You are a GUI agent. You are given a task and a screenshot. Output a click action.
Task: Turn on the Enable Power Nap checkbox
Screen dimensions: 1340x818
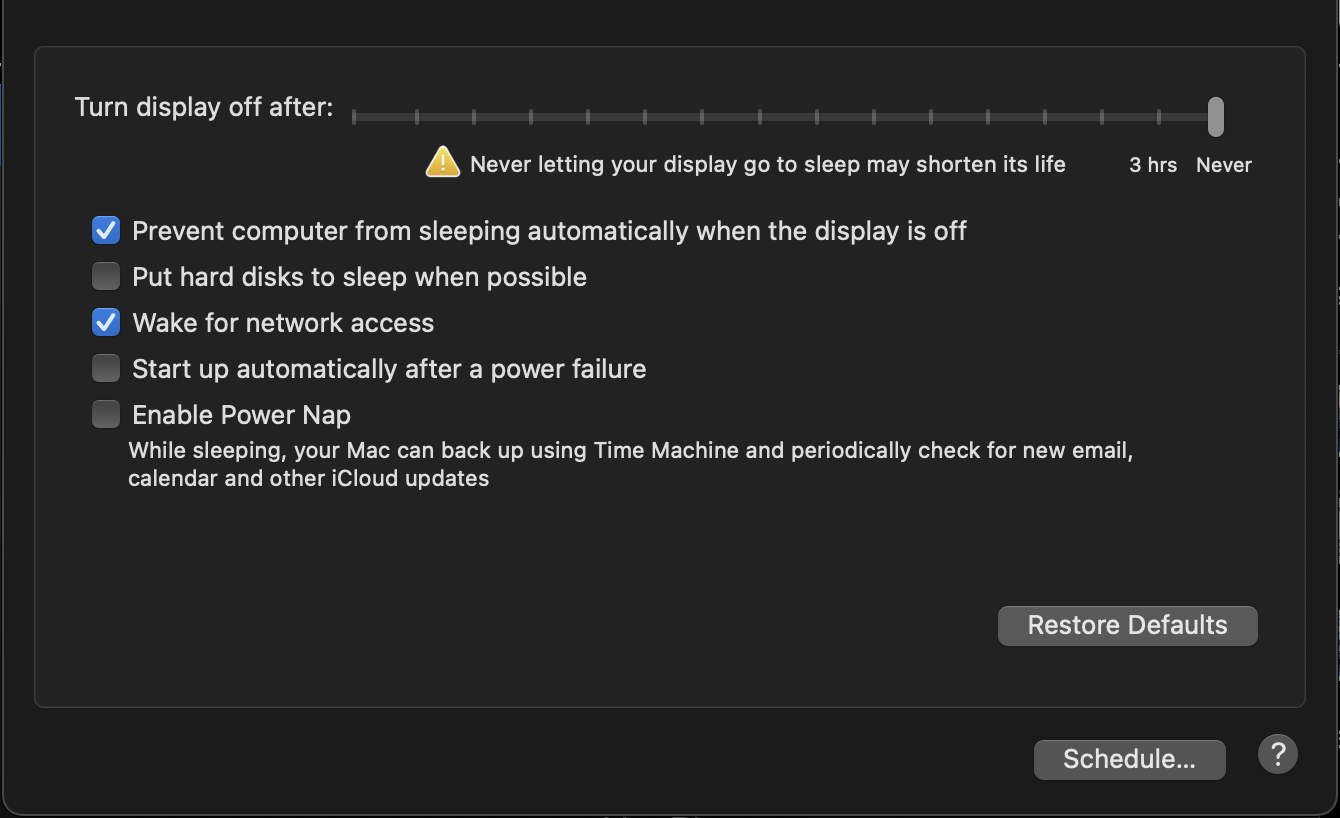(106, 415)
